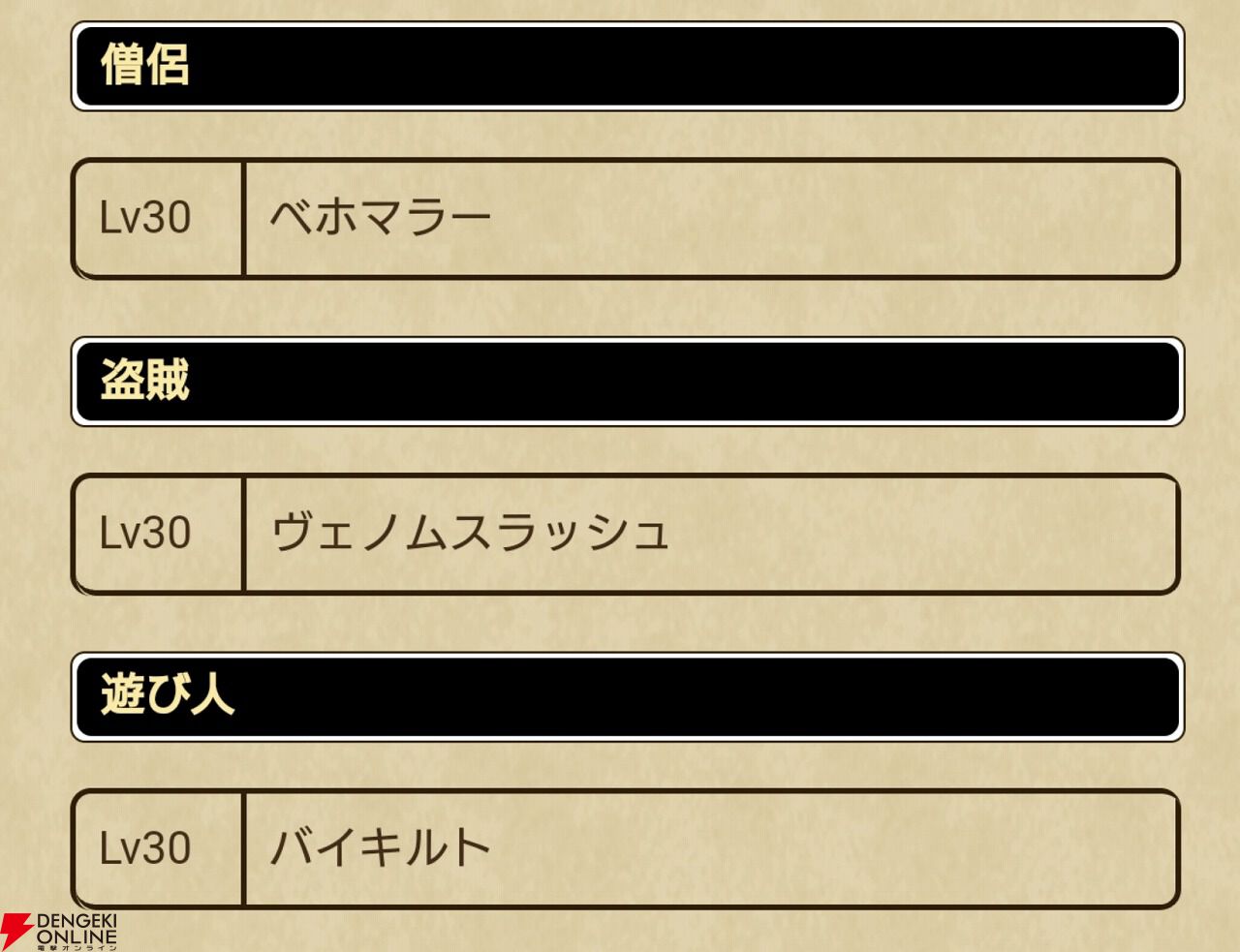Click the divider between Lv30 and バイキルト
1240x952 pixels.
point(243,849)
